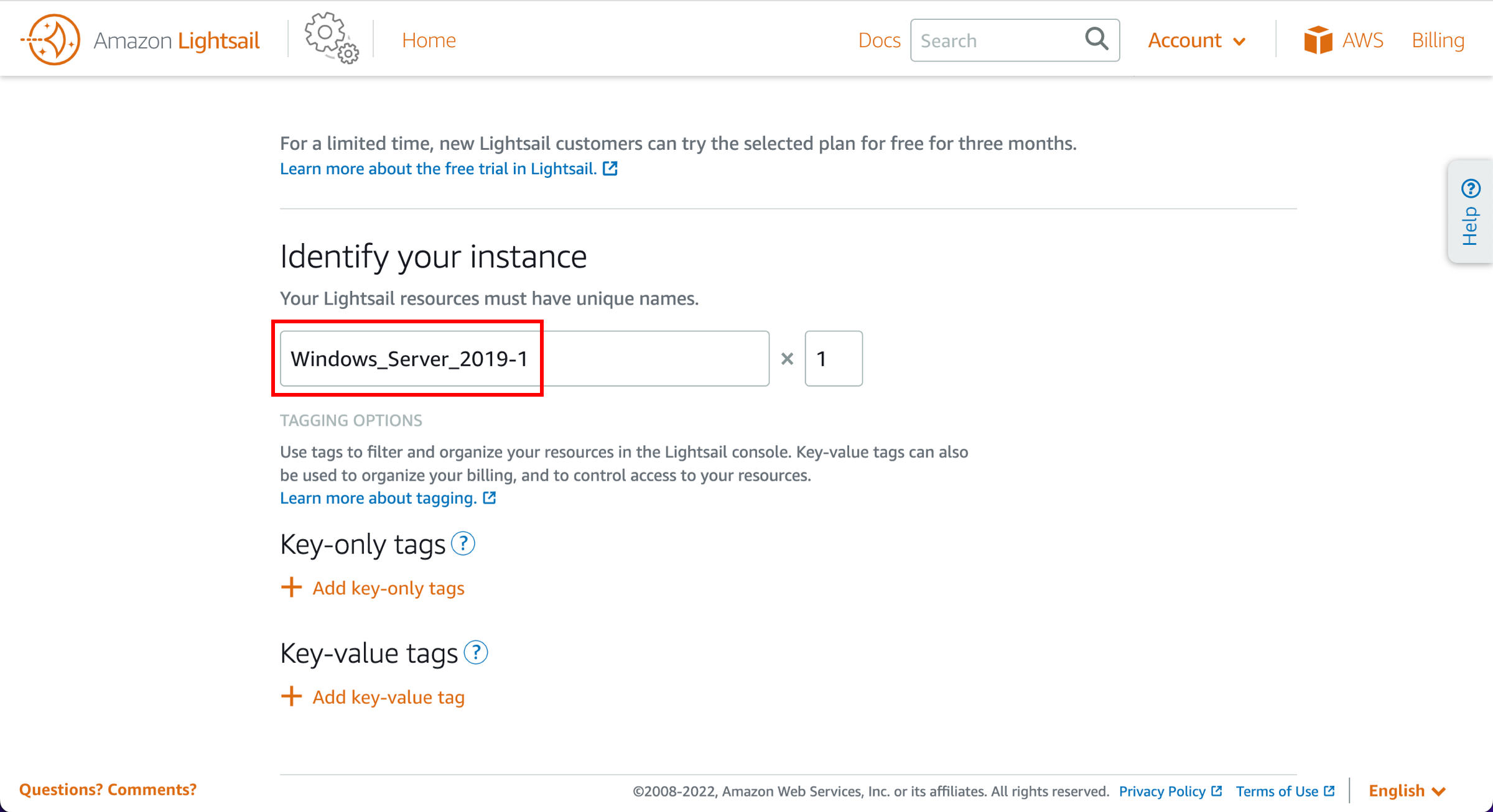Expand the Account dropdown menu
Screen dimensions: 1493x812
[1196, 40]
